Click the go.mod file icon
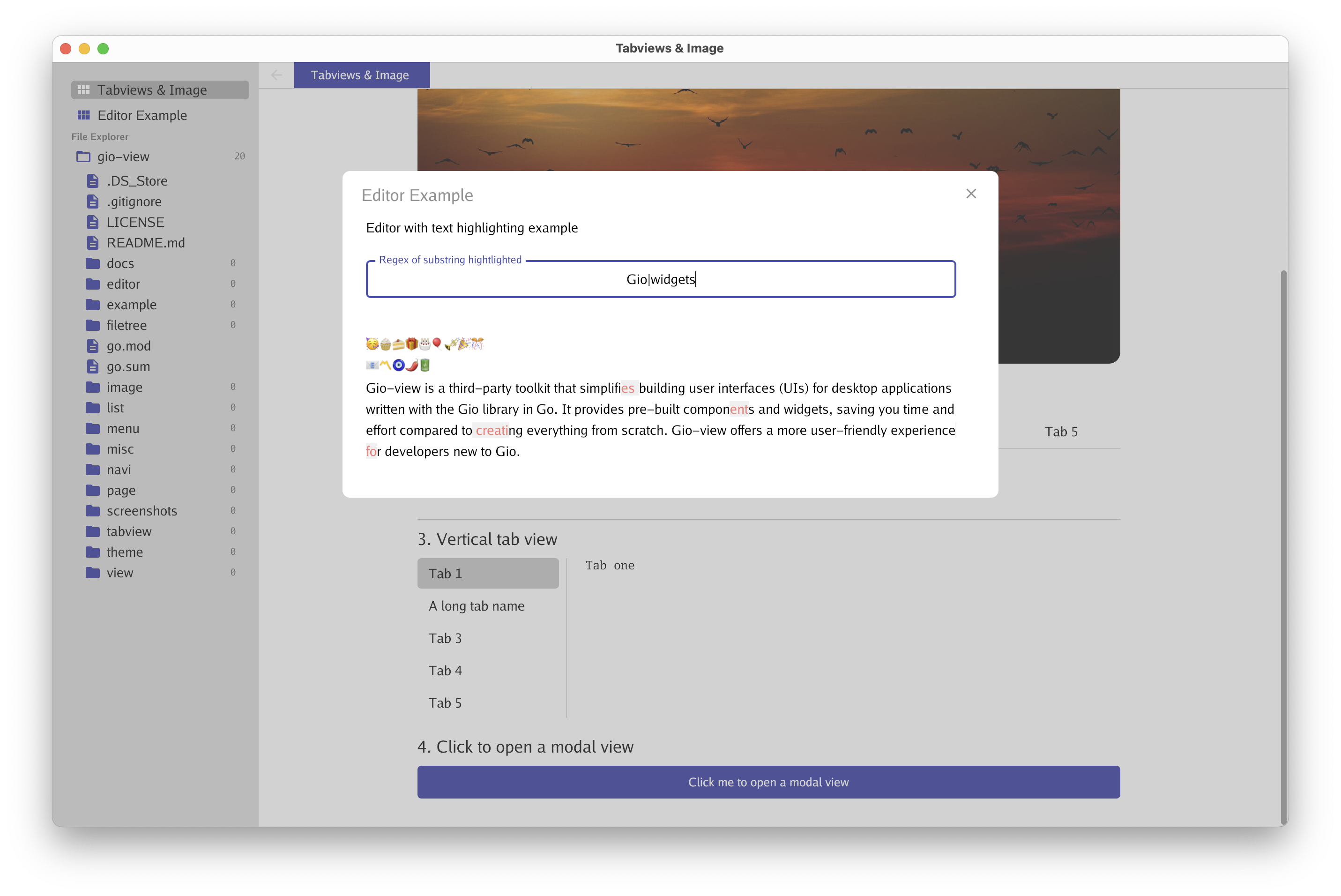The image size is (1341, 896). [93, 346]
